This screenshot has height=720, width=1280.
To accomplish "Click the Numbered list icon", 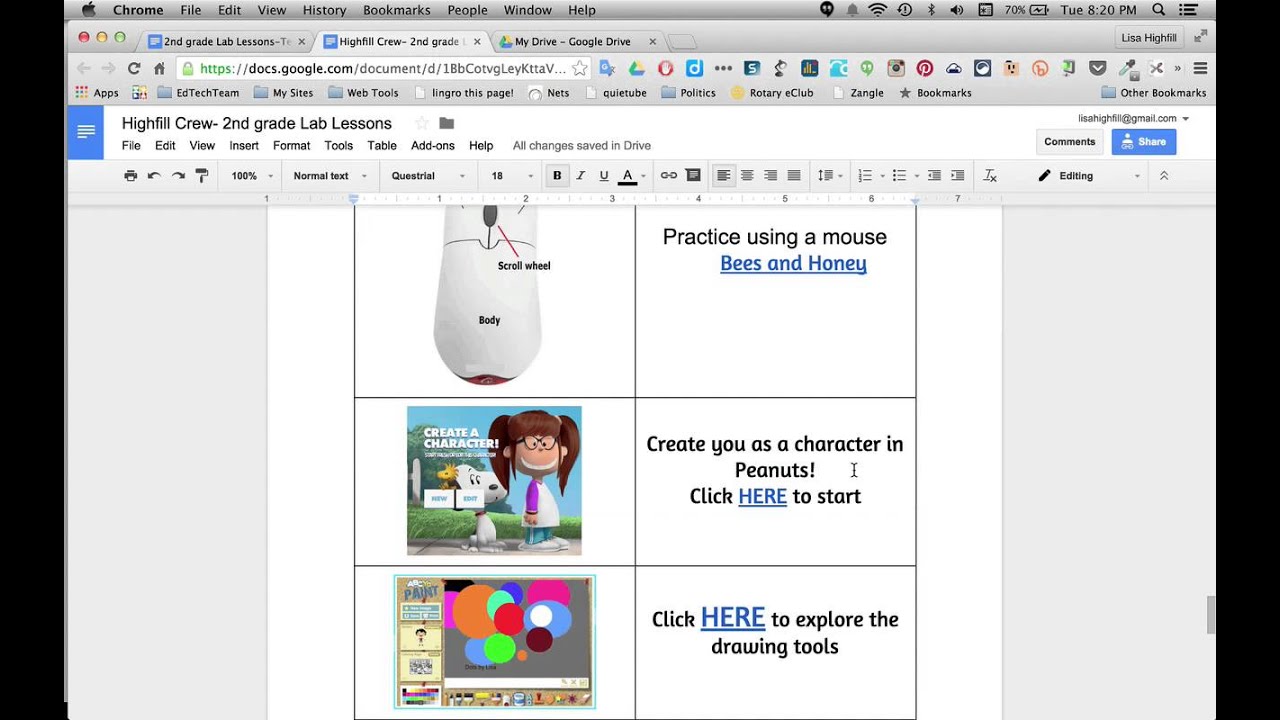I will (x=865, y=176).
